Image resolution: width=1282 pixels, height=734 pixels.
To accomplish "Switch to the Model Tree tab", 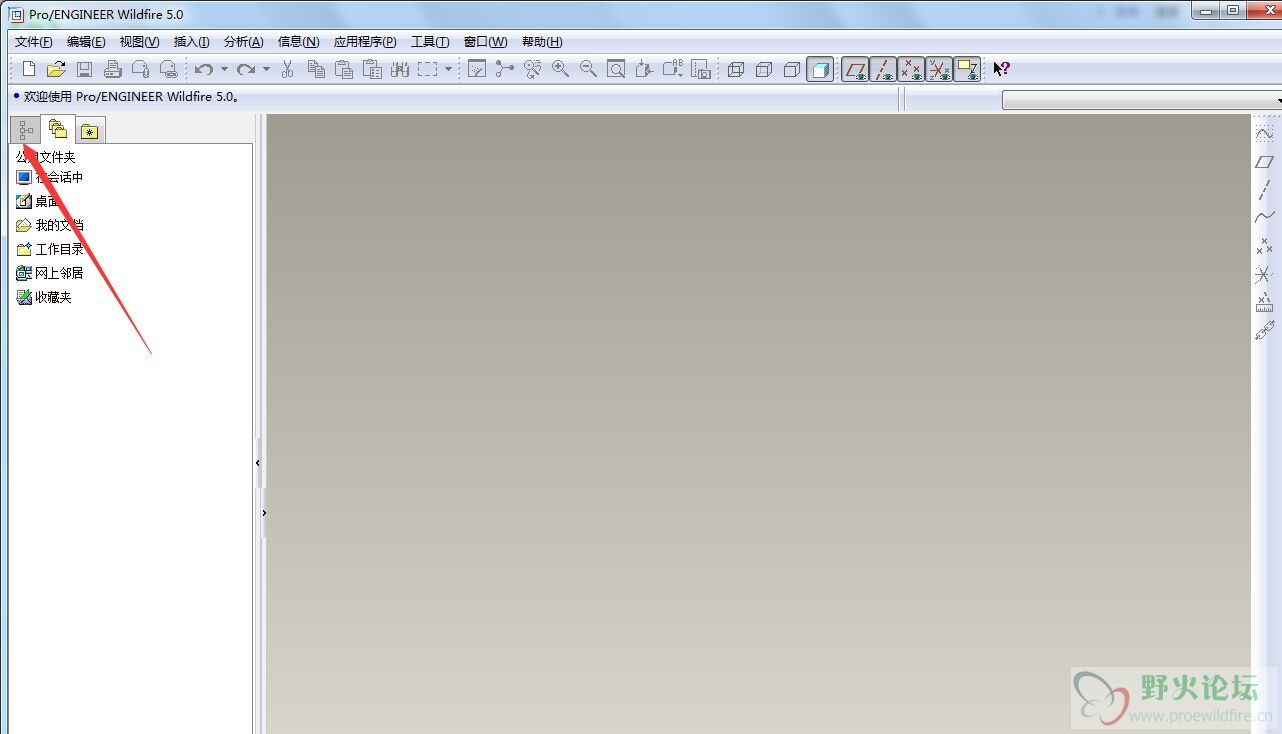I will [x=25, y=130].
